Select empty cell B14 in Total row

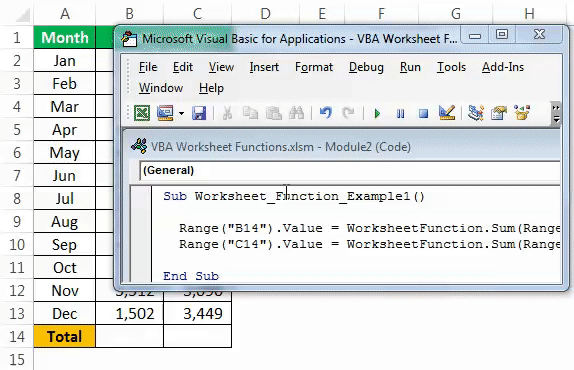(129, 336)
